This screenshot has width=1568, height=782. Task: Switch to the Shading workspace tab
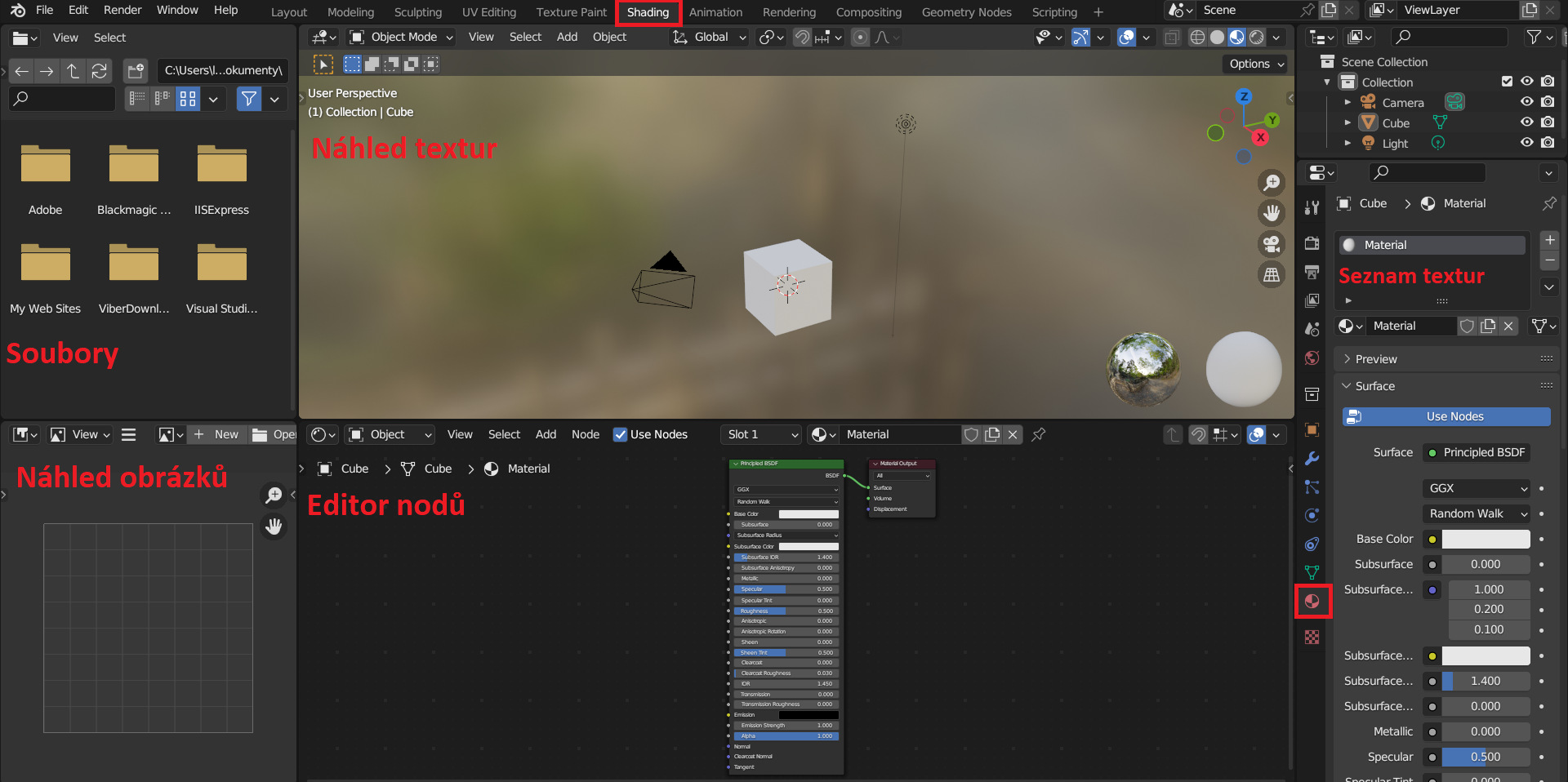(x=648, y=12)
